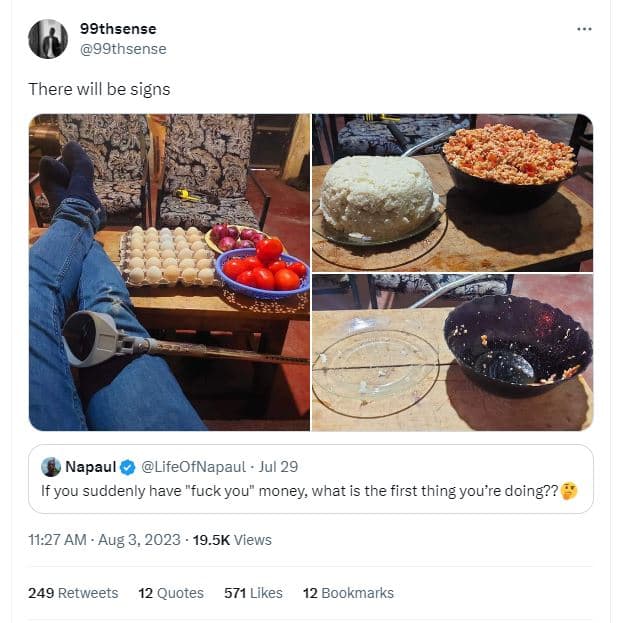The image size is (623, 623).
Task: Show the 249 Retweets list
Action: [x=73, y=593]
